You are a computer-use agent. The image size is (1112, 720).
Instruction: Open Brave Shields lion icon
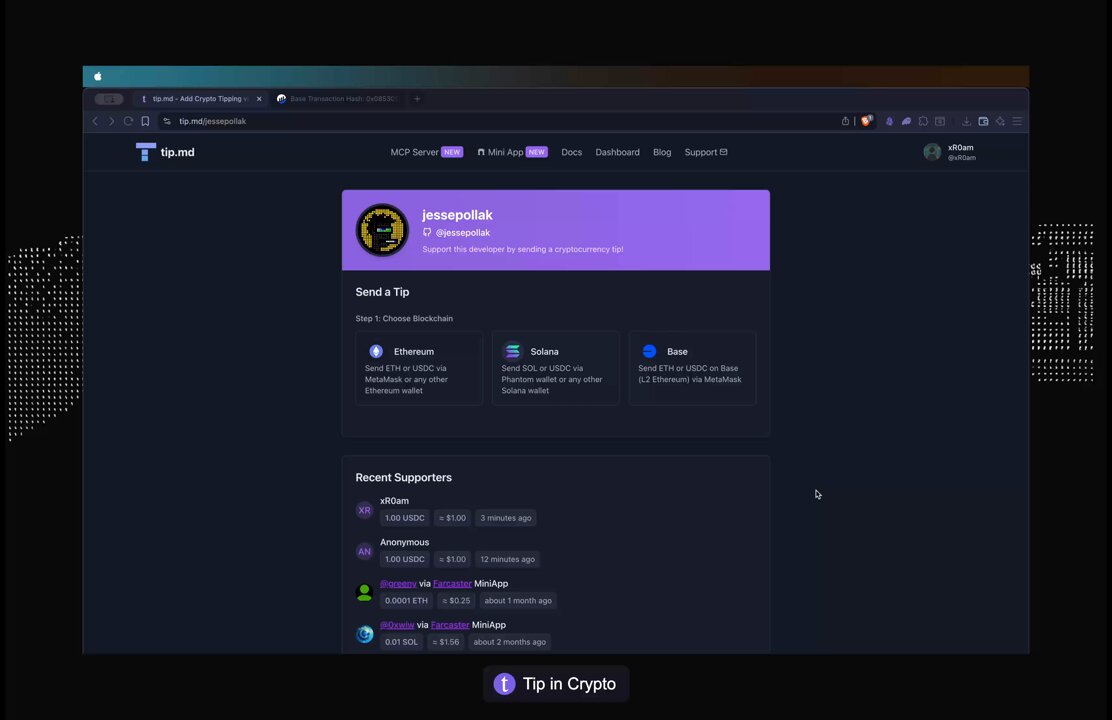[866, 121]
